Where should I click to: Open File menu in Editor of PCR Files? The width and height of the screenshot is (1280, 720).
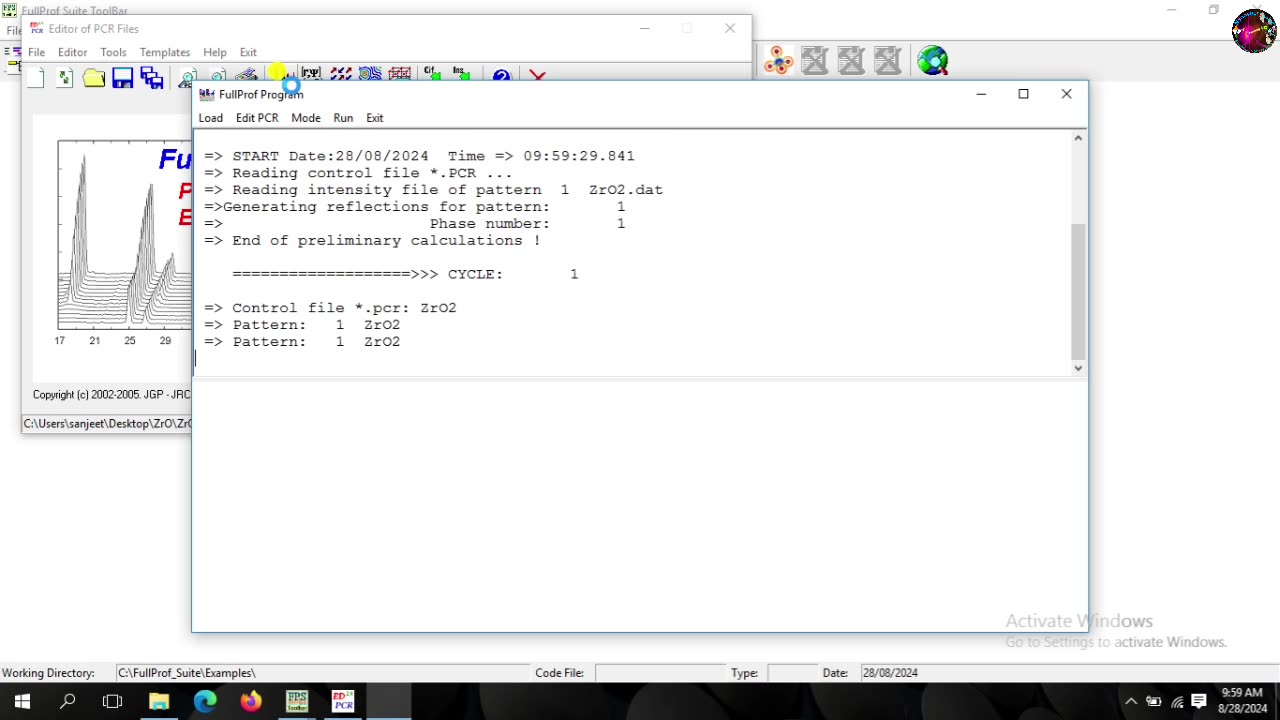[x=36, y=52]
